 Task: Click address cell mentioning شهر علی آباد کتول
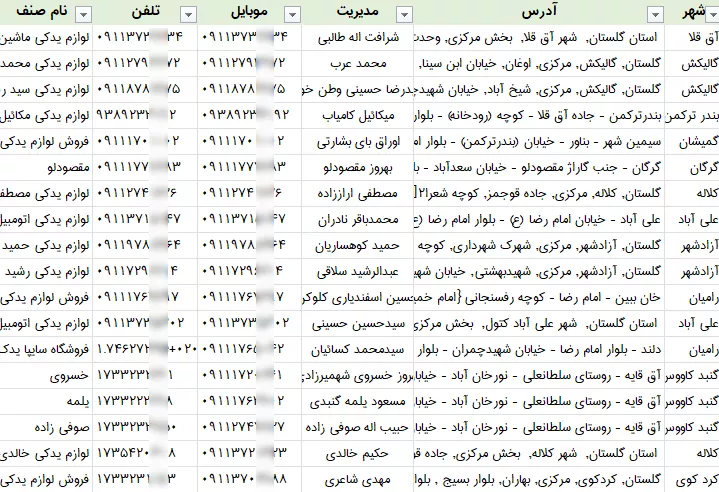tap(539, 324)
